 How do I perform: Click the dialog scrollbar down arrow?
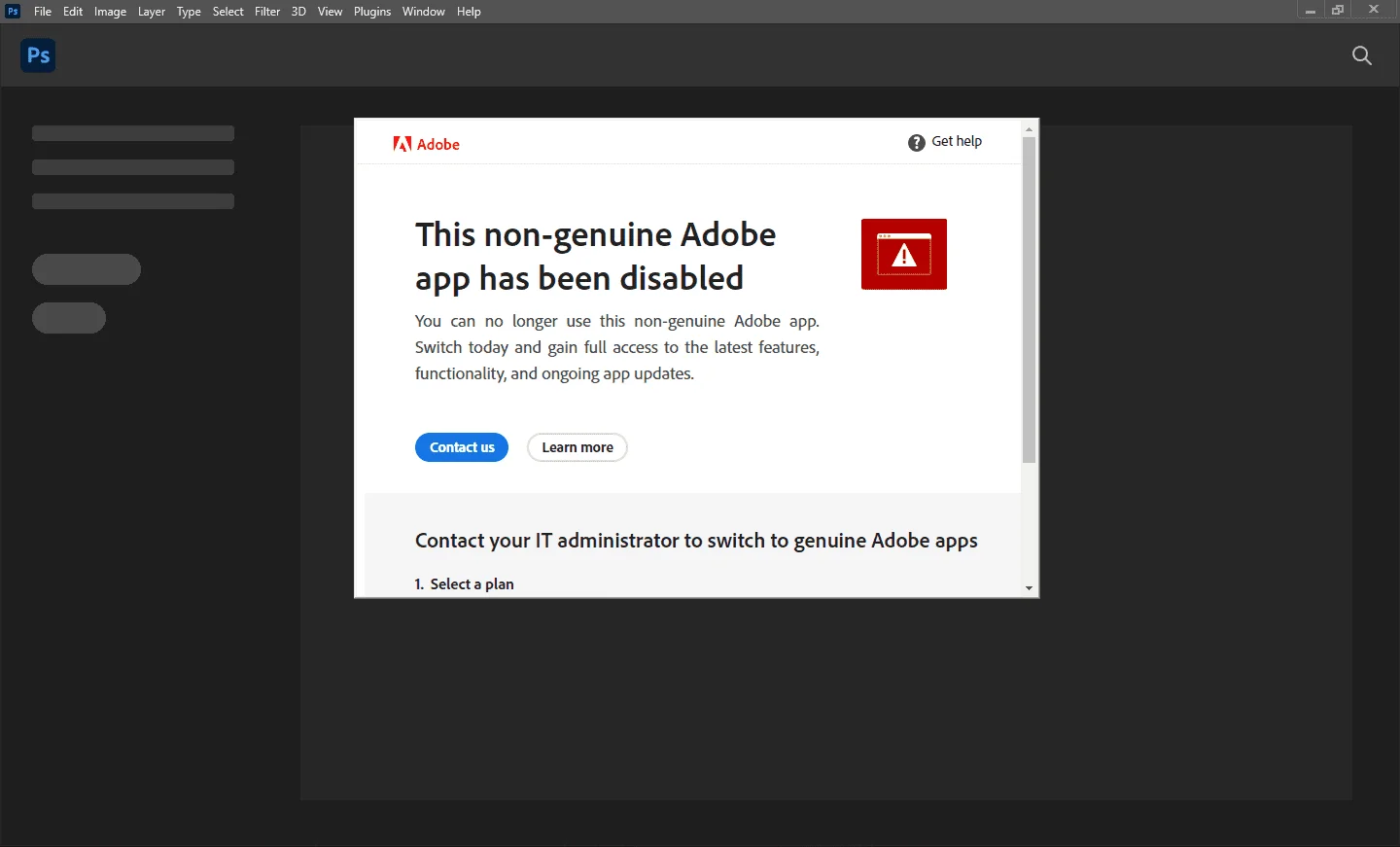coord(1029,587)
